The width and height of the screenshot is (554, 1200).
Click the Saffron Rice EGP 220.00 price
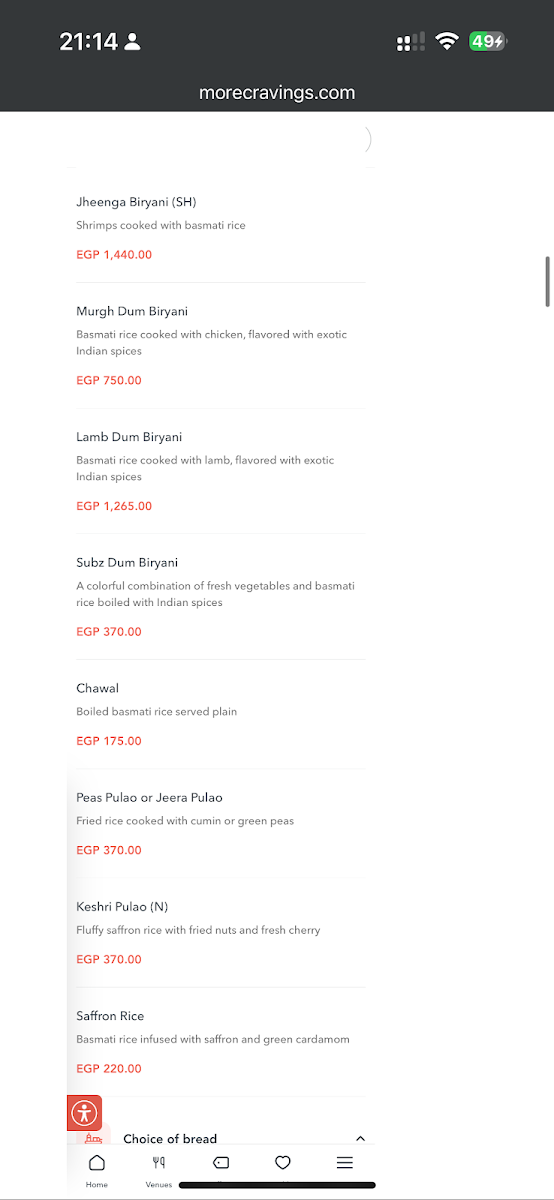click(x=109, y=1069)
